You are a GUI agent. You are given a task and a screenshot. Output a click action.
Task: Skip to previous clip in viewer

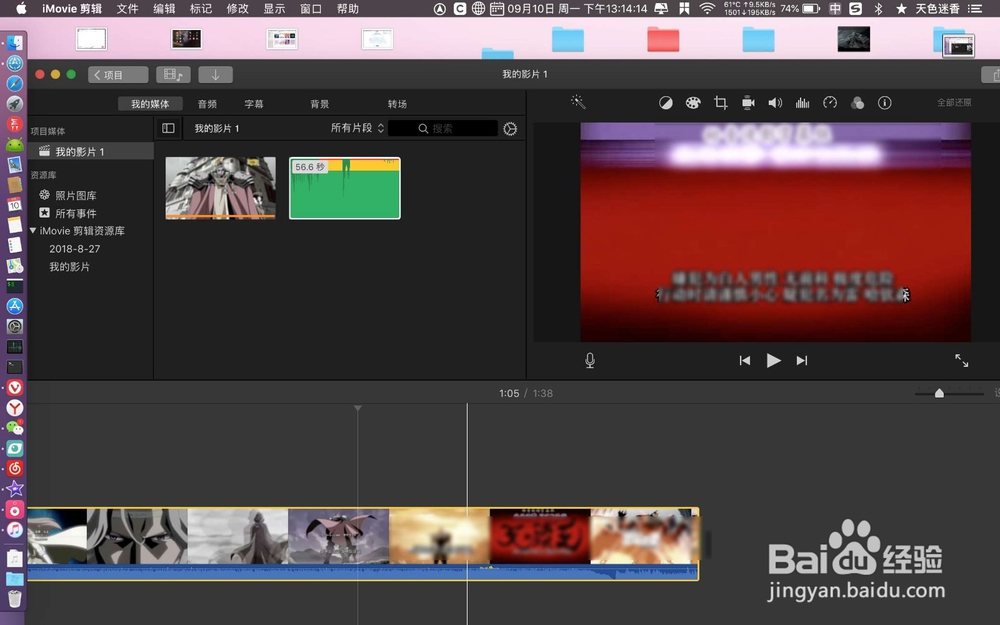744,360
